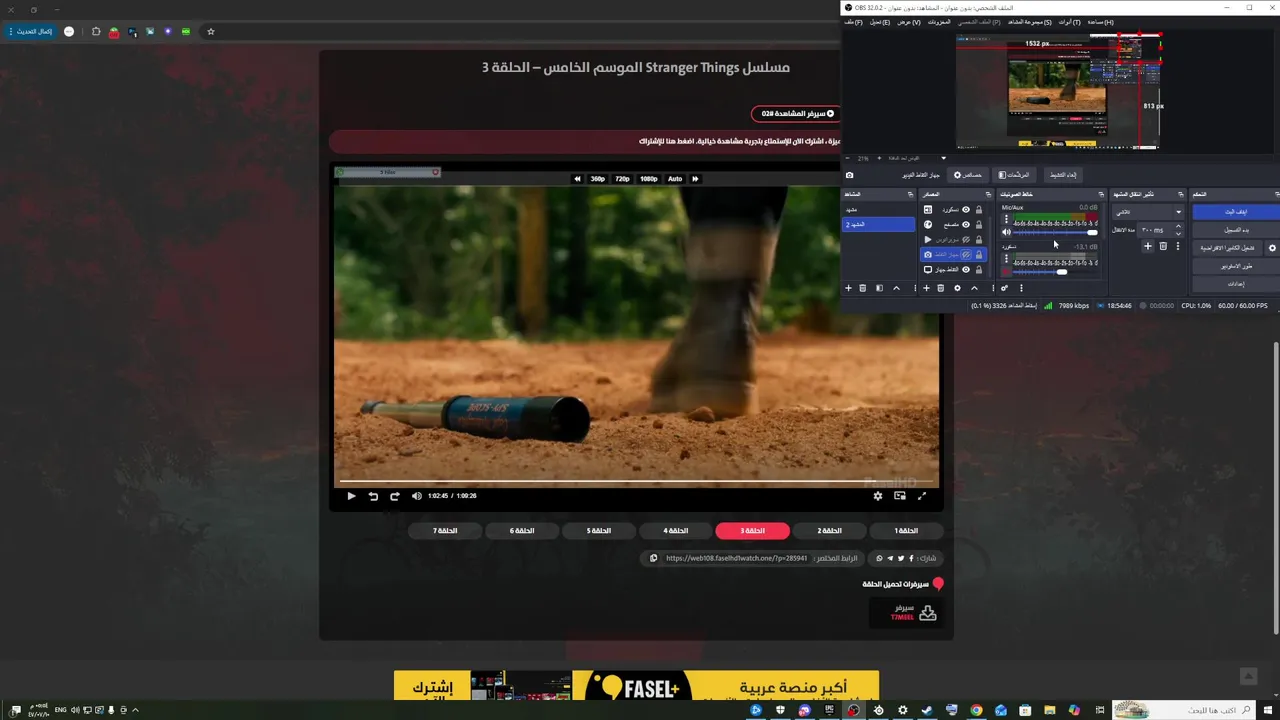
Task: Open scene filters icon in Scenes panel
Action: pos(880,288)
